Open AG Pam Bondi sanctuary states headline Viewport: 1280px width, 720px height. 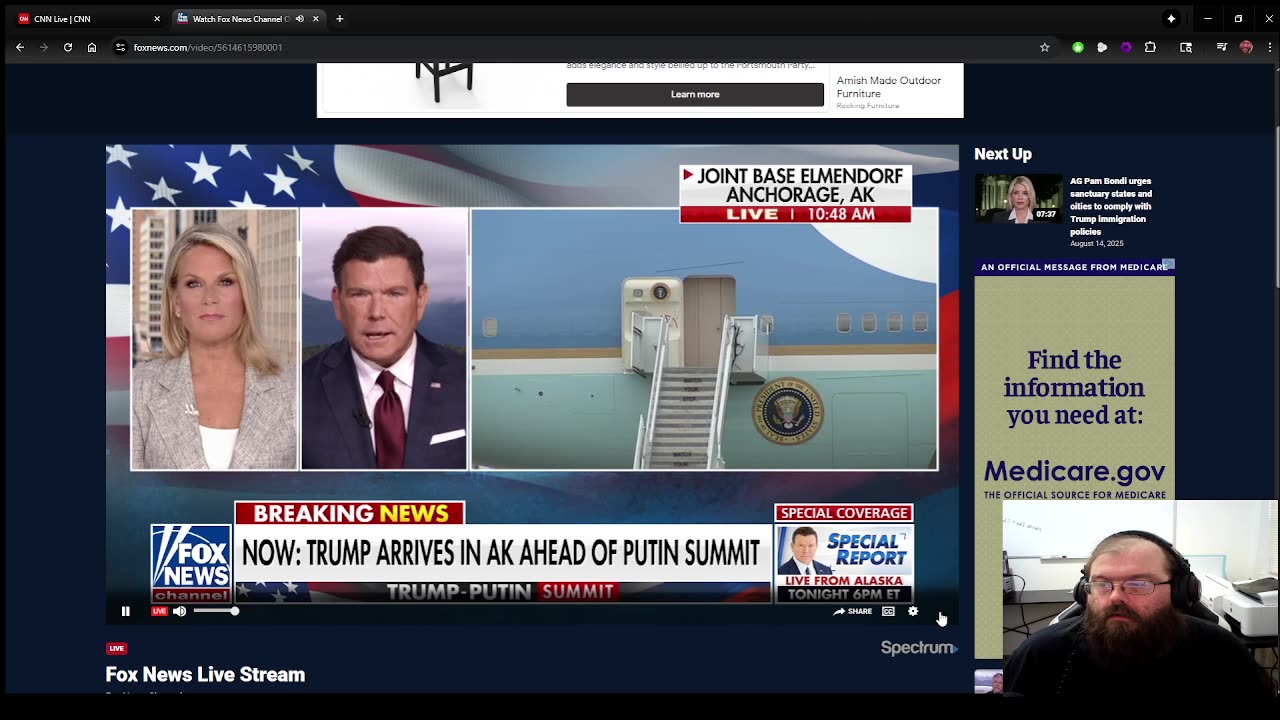click(1111, 206)
